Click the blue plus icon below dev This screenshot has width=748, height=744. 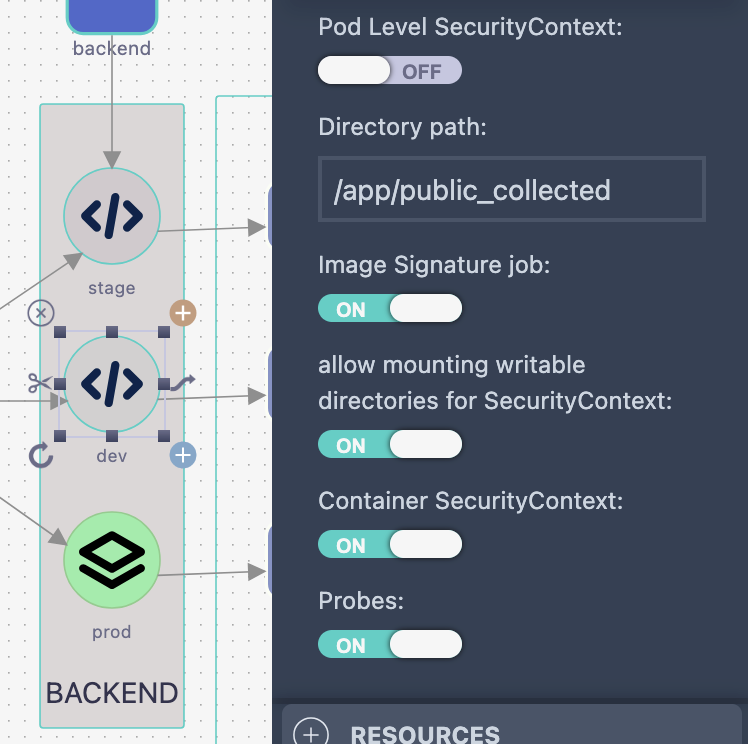tap(182, 456)
